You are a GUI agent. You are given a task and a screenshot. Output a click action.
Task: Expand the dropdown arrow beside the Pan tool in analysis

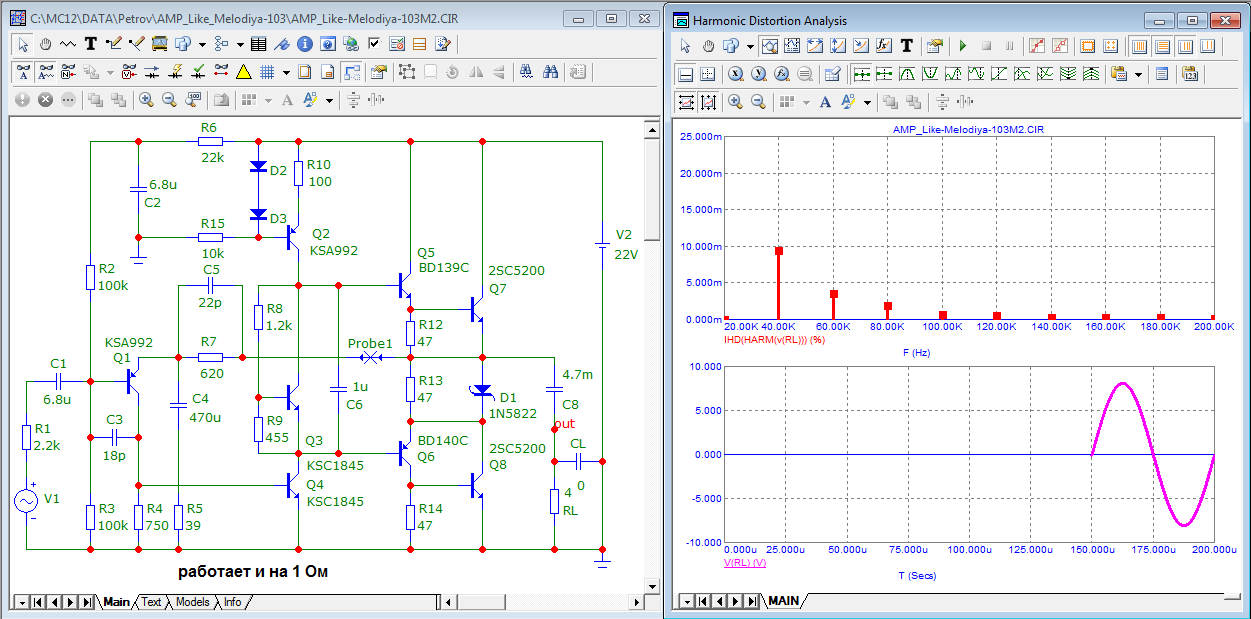(750, 46)
